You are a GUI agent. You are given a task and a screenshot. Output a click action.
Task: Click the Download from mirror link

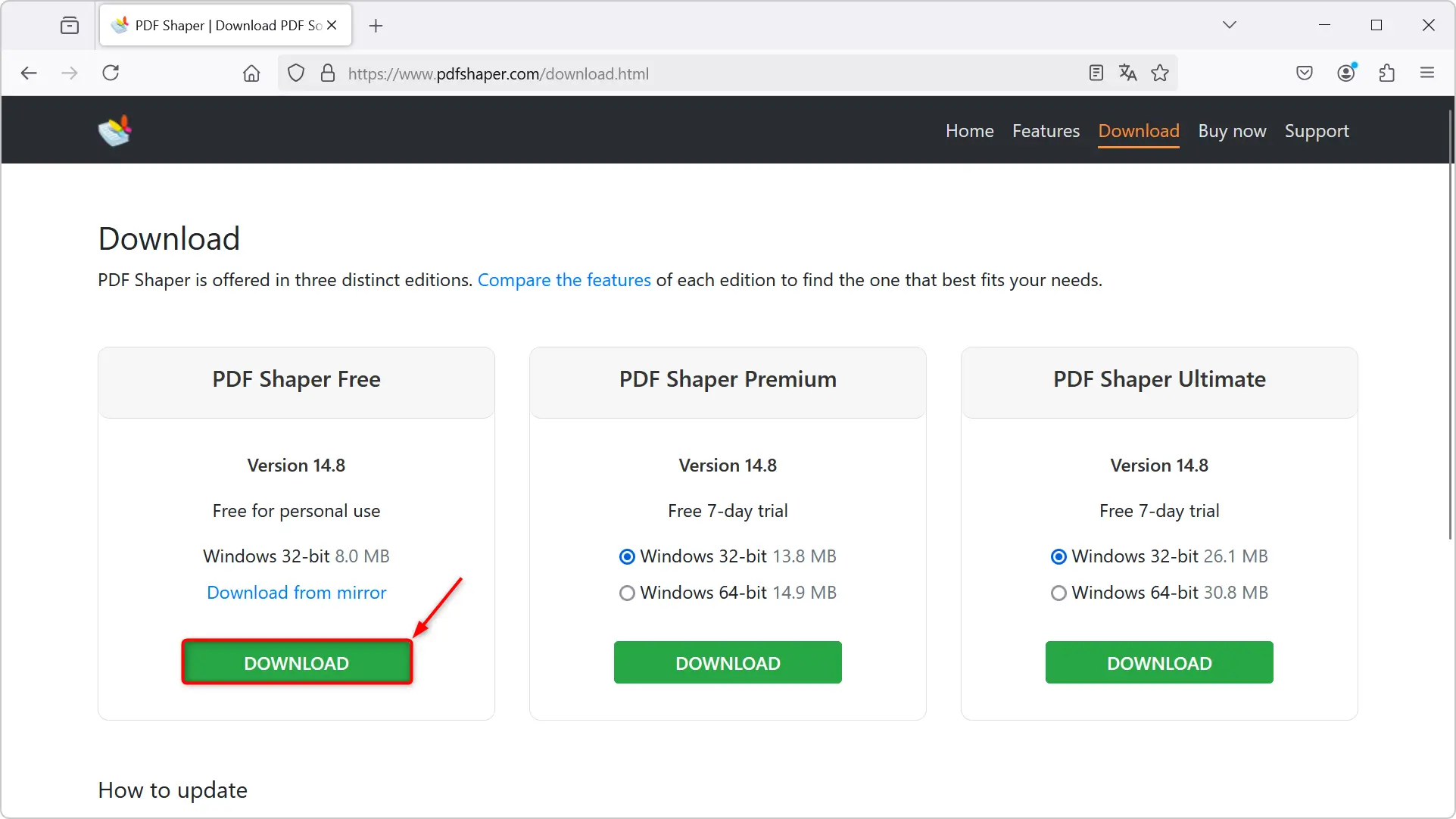[x=297, y=593]
